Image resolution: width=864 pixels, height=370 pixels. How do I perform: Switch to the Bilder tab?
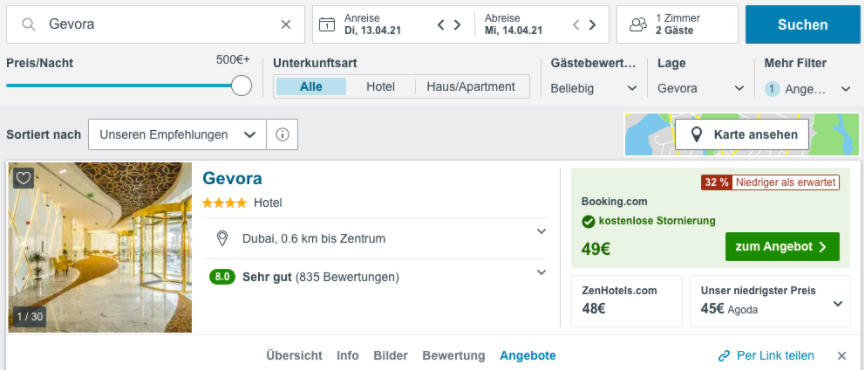pyautogui.click(x=391, y=356)
